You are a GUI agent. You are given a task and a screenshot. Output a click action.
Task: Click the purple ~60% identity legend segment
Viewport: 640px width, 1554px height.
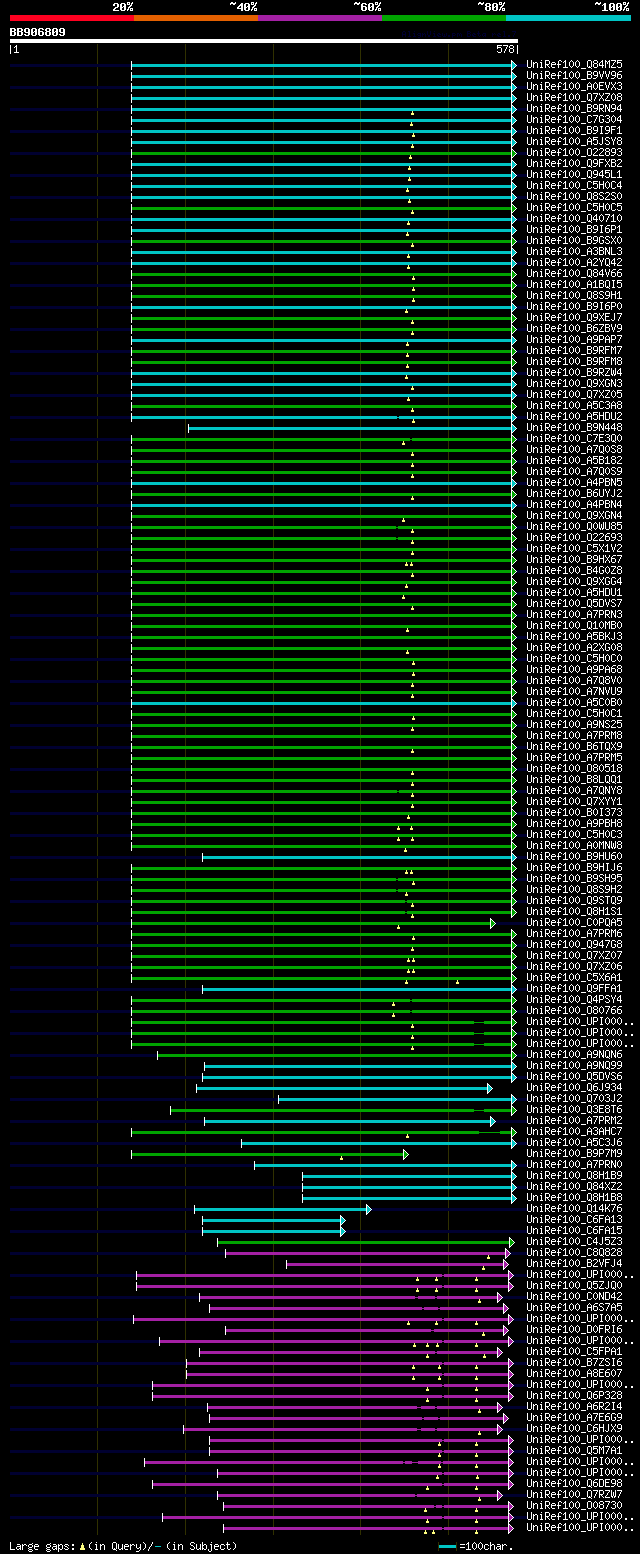319,17
